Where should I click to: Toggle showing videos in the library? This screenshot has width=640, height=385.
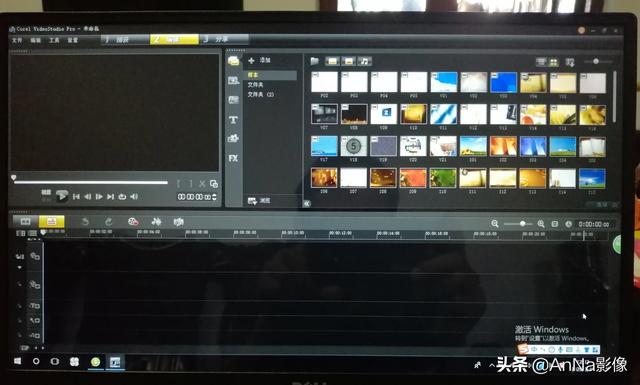pos(332,61)
